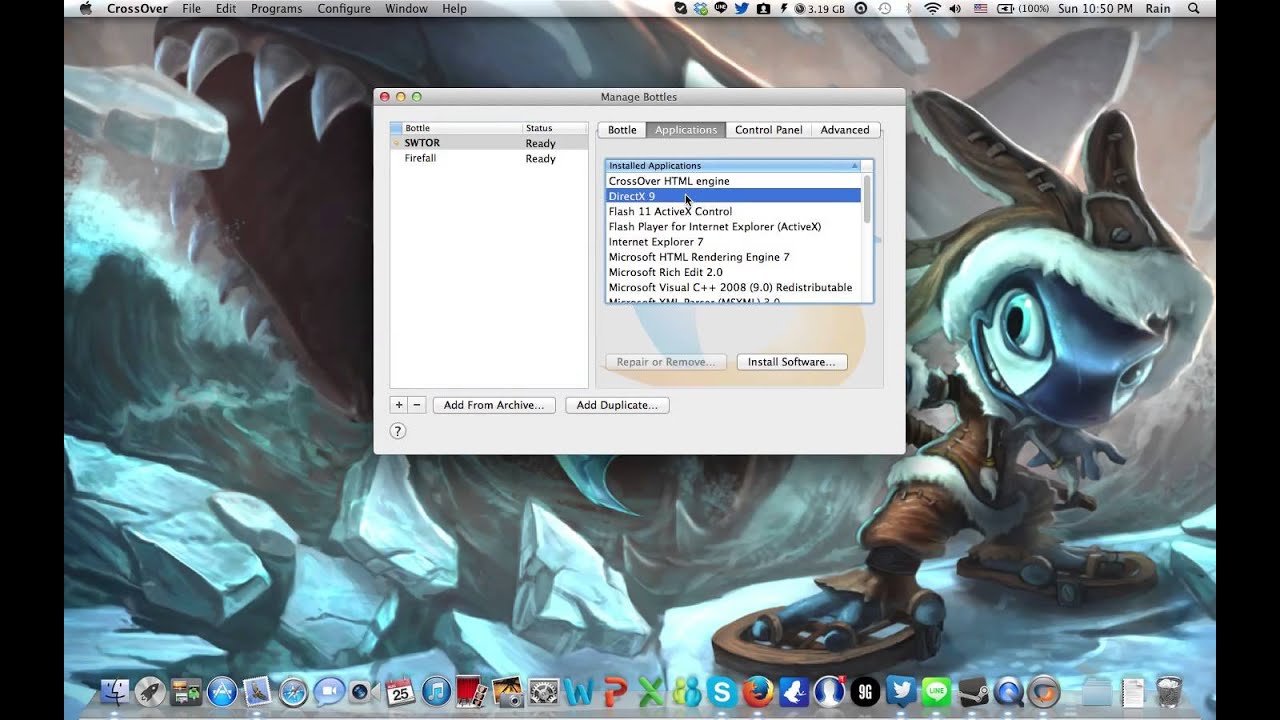
Task: Open Dropbox menu bar icon
Action: tap(701, 8)
